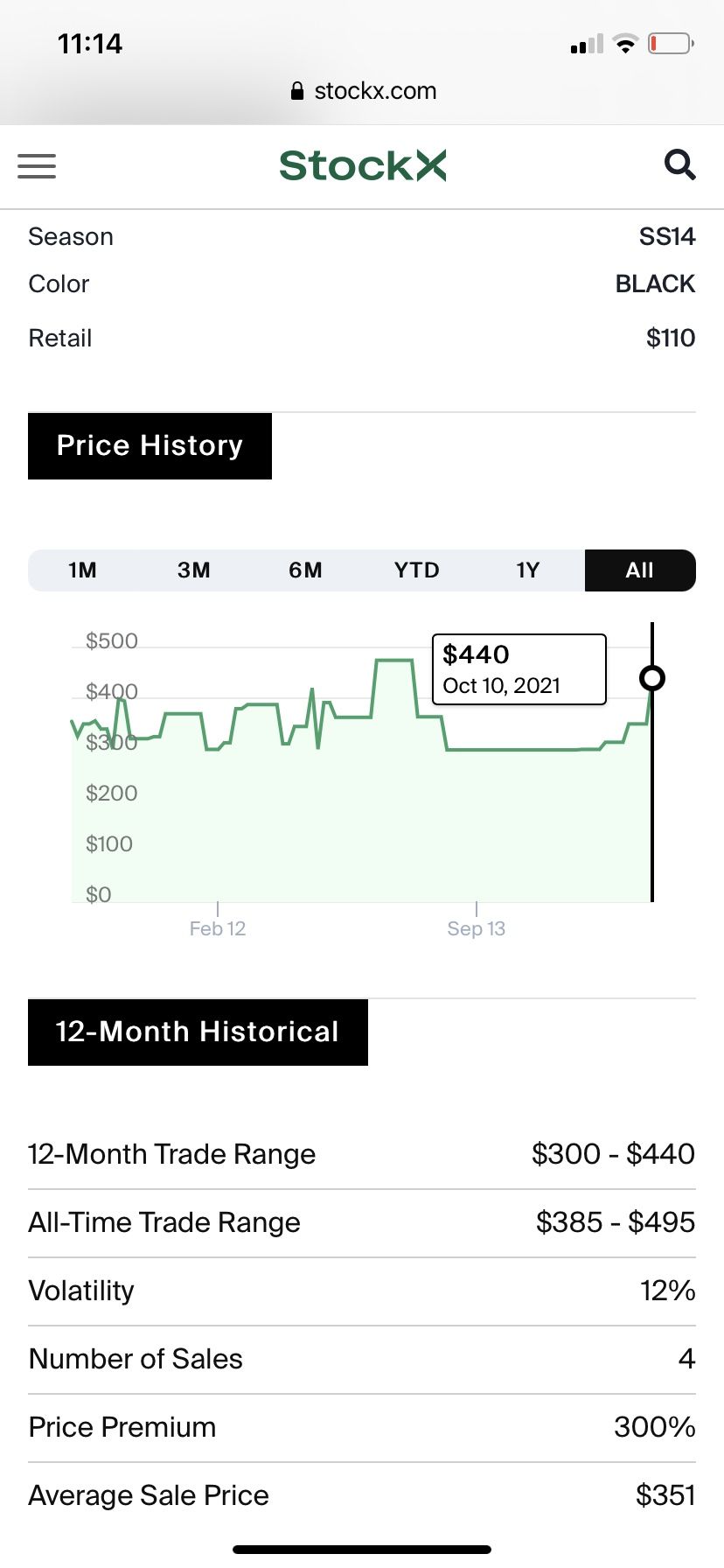Show year-to-date YTD price history

[x=416, y=570]
